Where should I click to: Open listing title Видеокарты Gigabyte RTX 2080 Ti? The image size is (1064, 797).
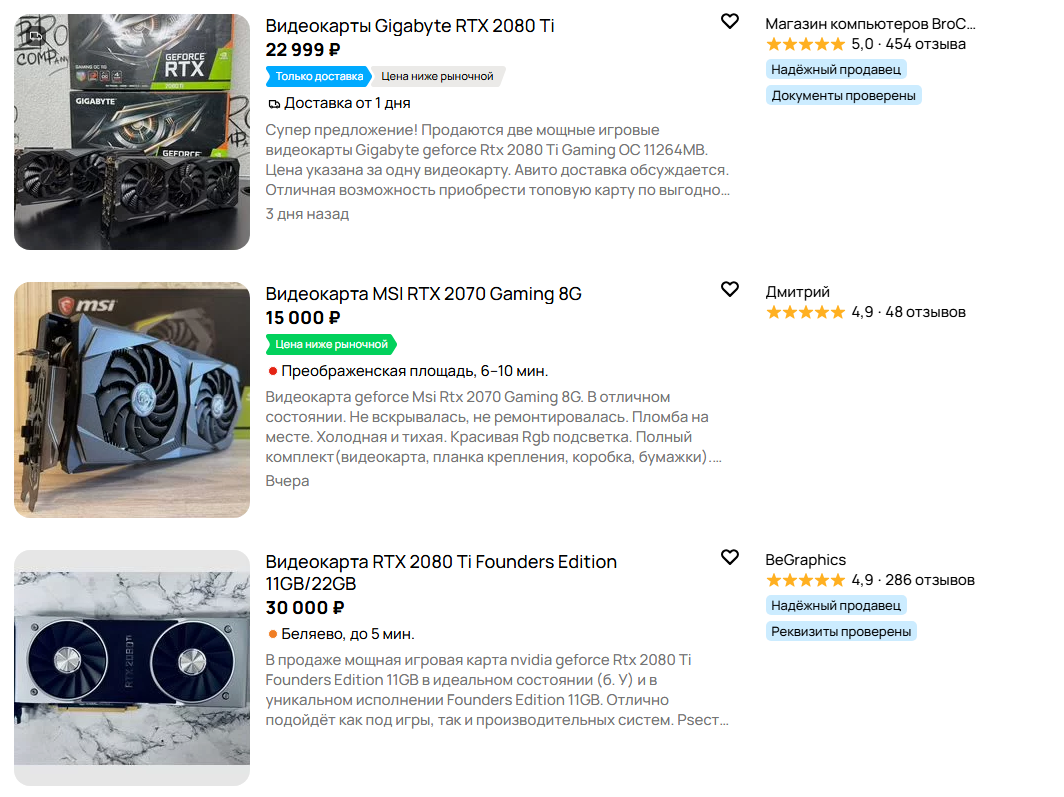point(410,26)
